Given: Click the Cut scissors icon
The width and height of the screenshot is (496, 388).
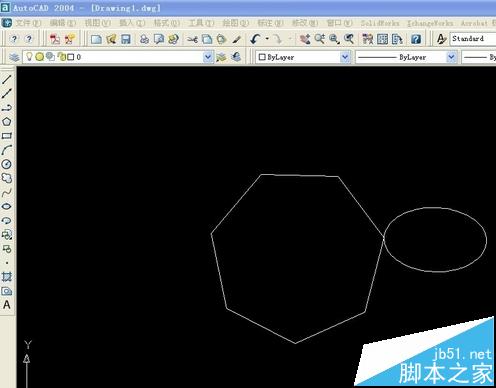Looking at the screenshot, I should click(192, 39).
